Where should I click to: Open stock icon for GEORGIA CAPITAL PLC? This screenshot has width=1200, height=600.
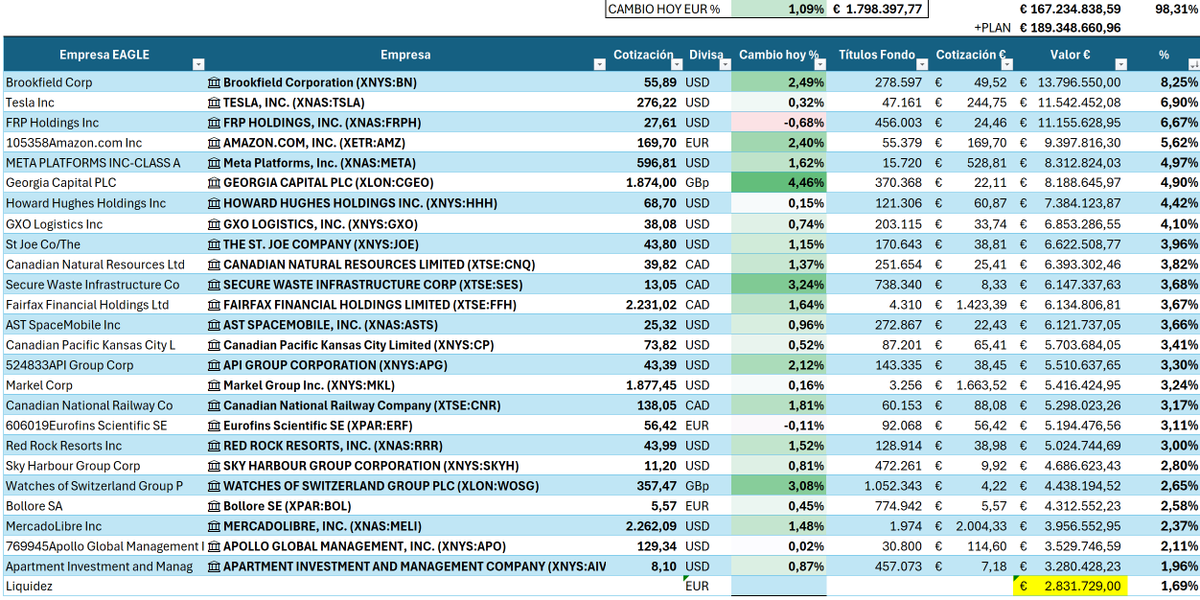(x=214, y=183)
